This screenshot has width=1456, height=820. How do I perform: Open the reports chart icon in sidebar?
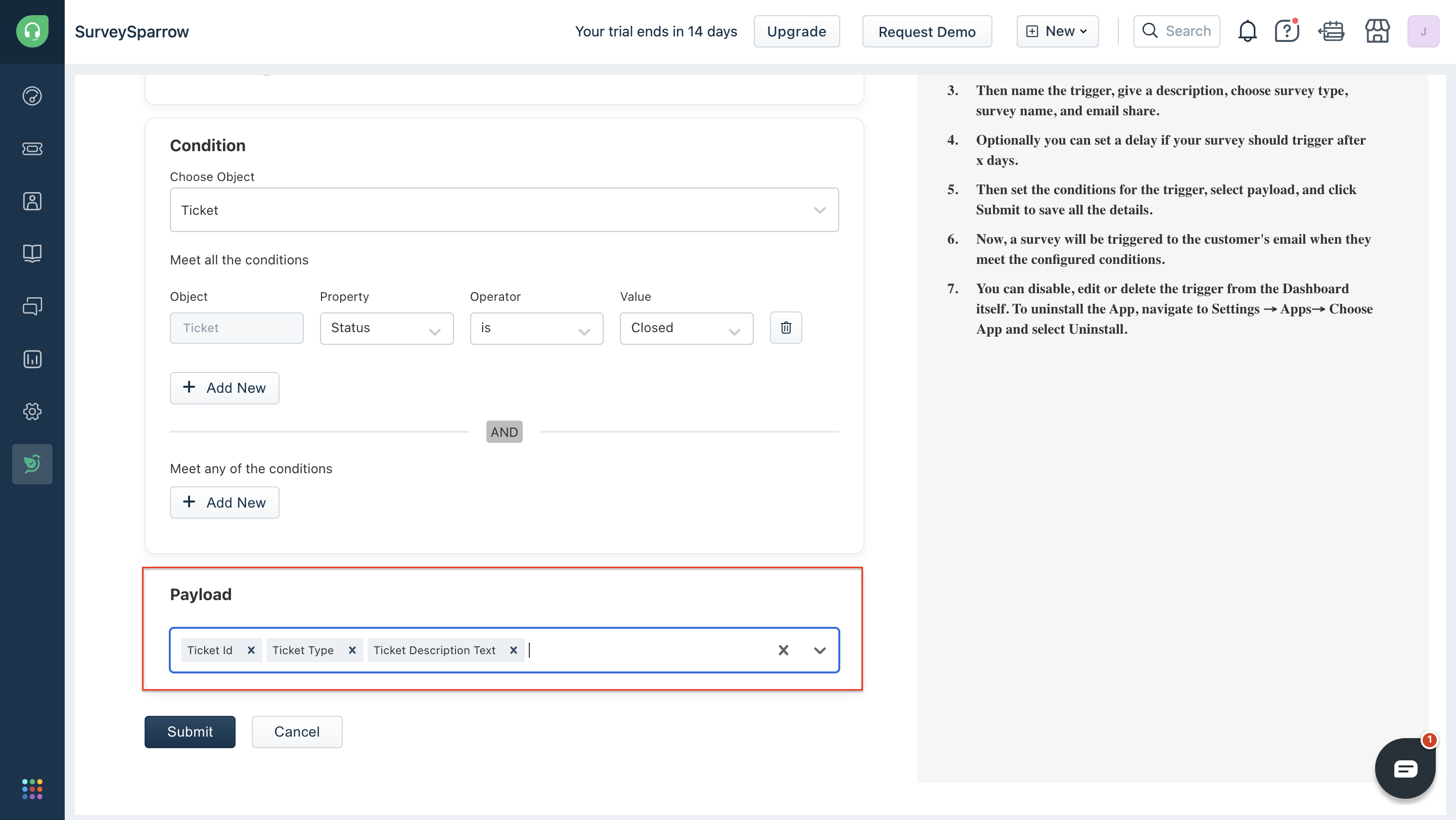32,359
